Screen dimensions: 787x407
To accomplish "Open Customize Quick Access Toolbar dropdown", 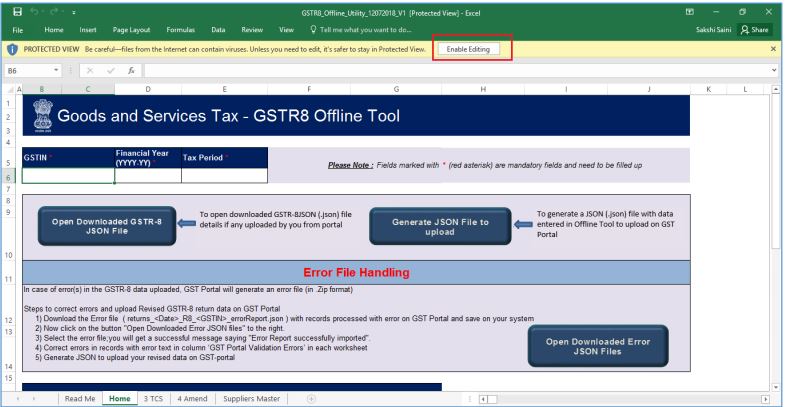I will [74, 12].
